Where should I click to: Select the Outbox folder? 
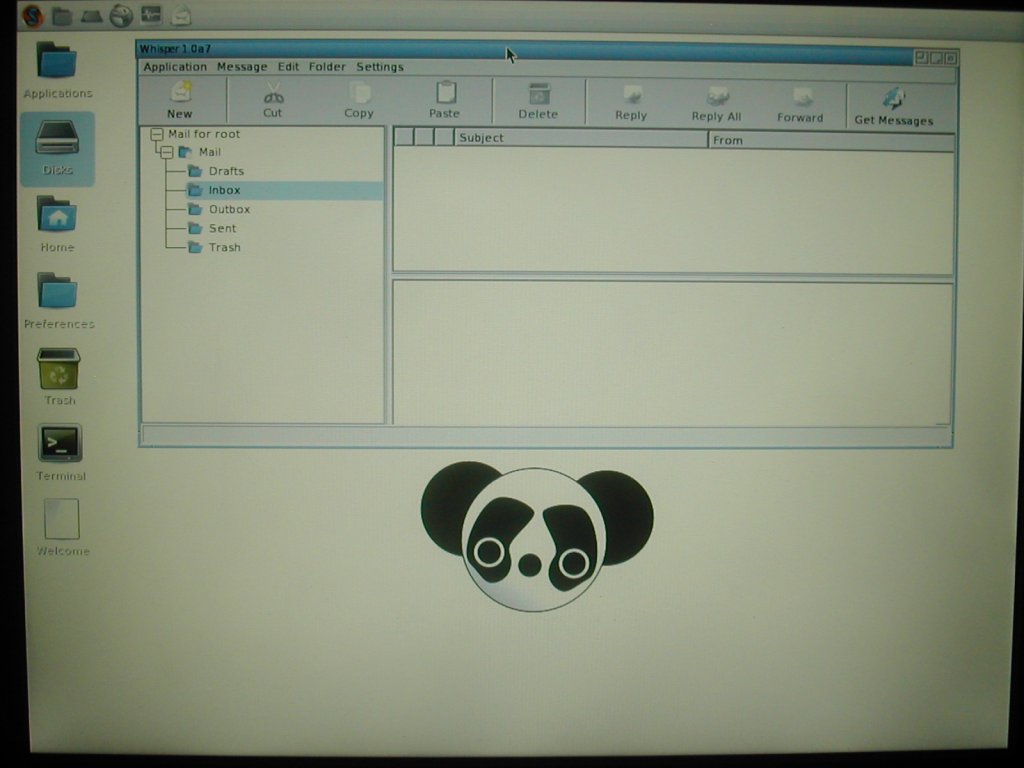coord(229,209)
